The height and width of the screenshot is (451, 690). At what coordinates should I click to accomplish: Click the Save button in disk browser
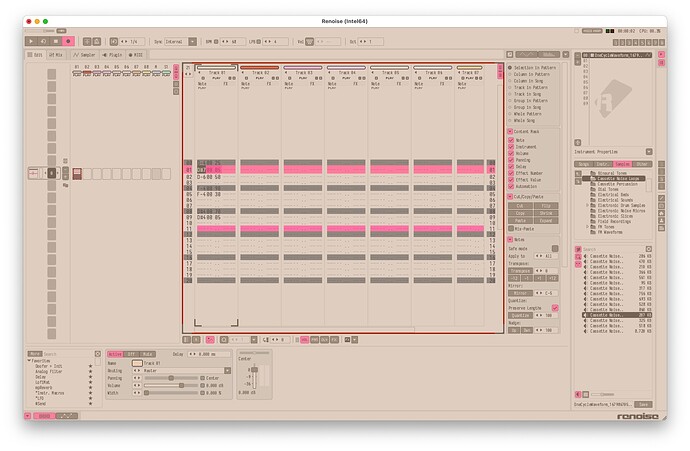(x=643, y=404)
